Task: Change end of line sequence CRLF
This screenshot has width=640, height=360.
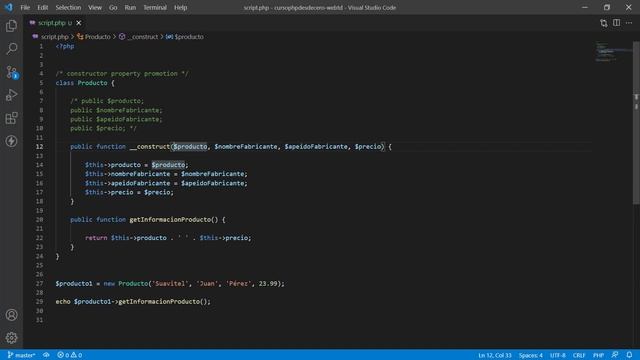Action: pos(579,355)
